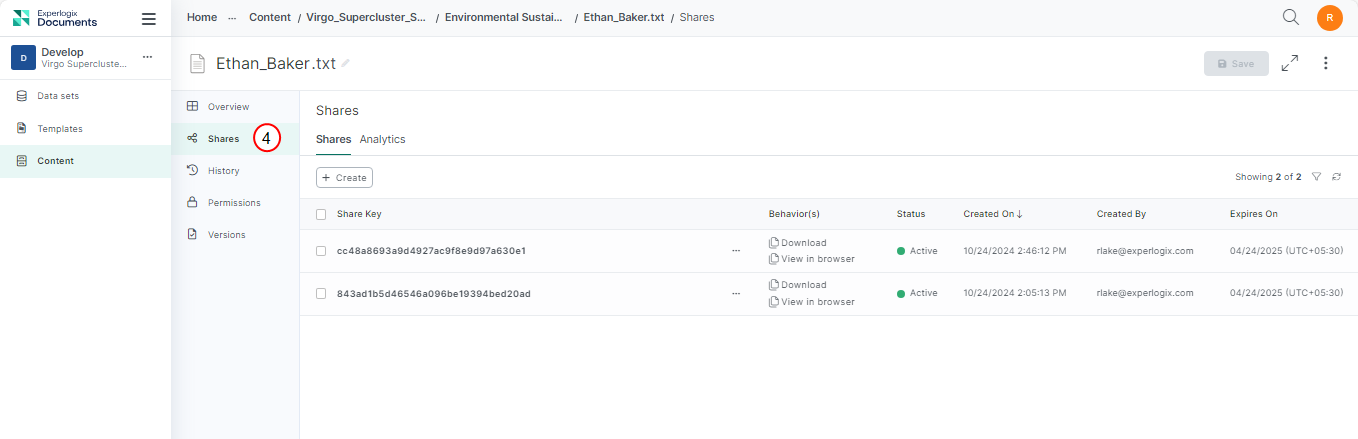Switch to the Analytics tab
Screen dimensions: 1358x439
pyautogui.click(x=382, y=140)
